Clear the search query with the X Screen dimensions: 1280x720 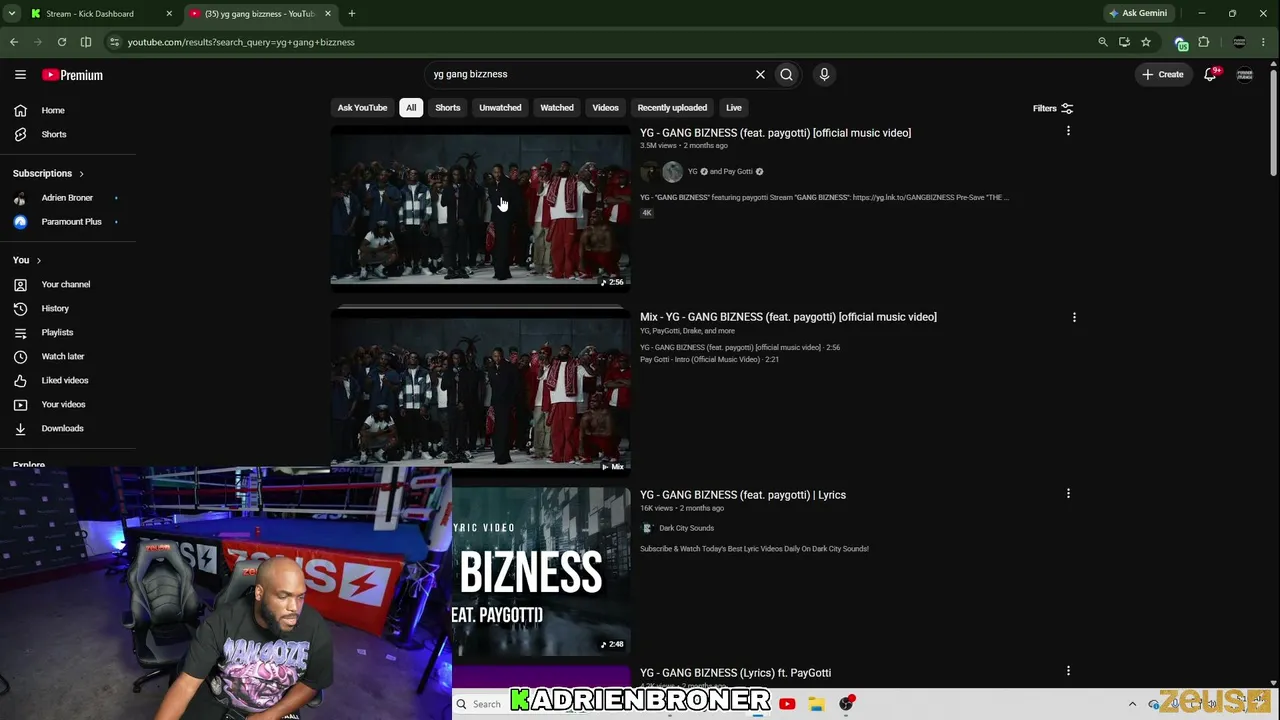tap(760, 74)
